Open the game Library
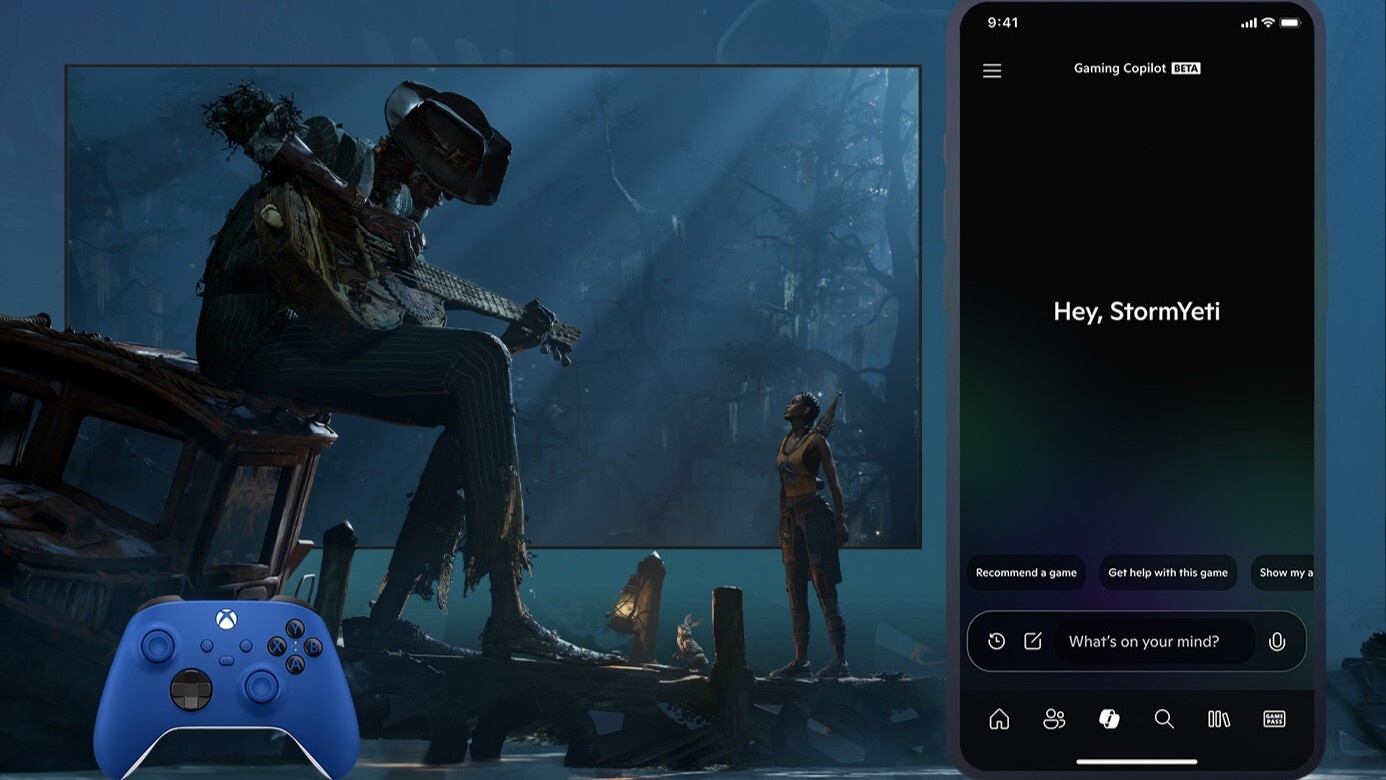Viewport: 1386px width, 780px height. 1218,719
